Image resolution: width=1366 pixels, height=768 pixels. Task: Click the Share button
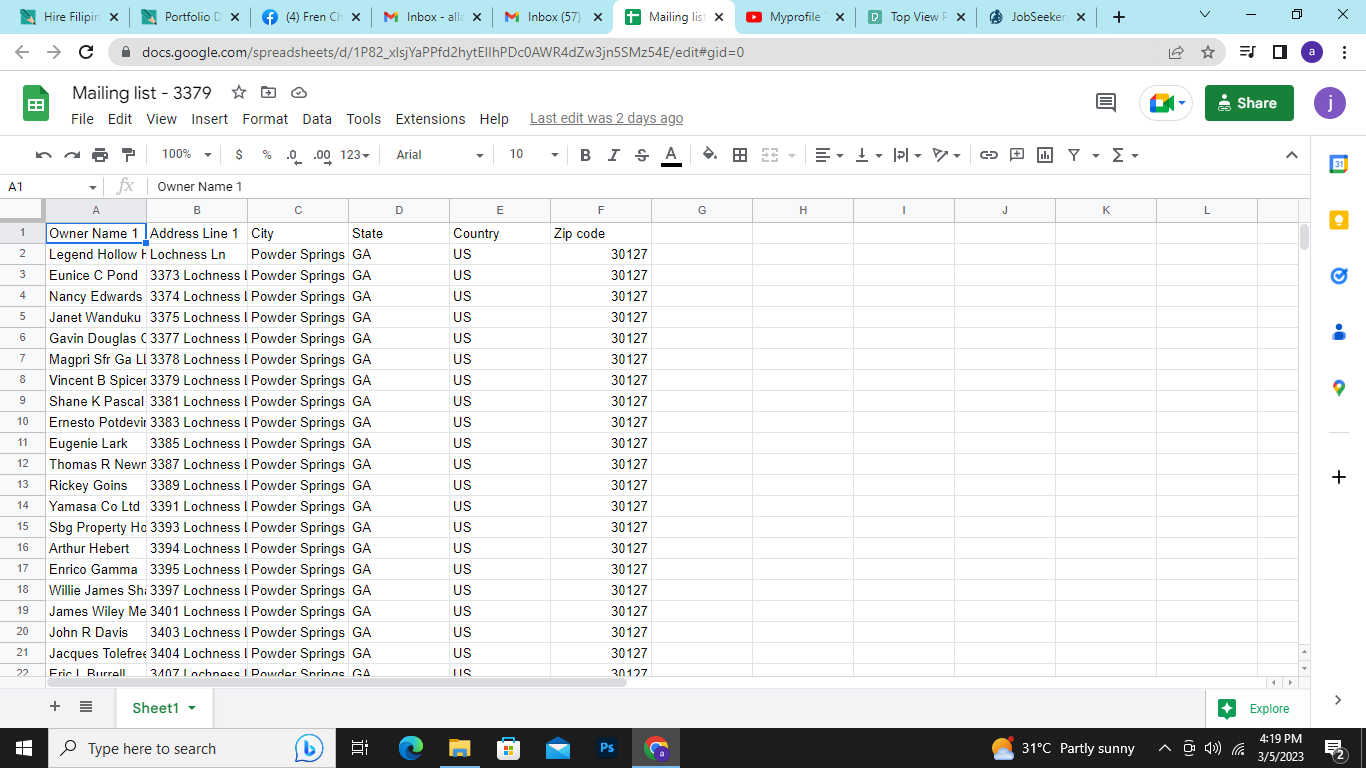point(1249,103)
